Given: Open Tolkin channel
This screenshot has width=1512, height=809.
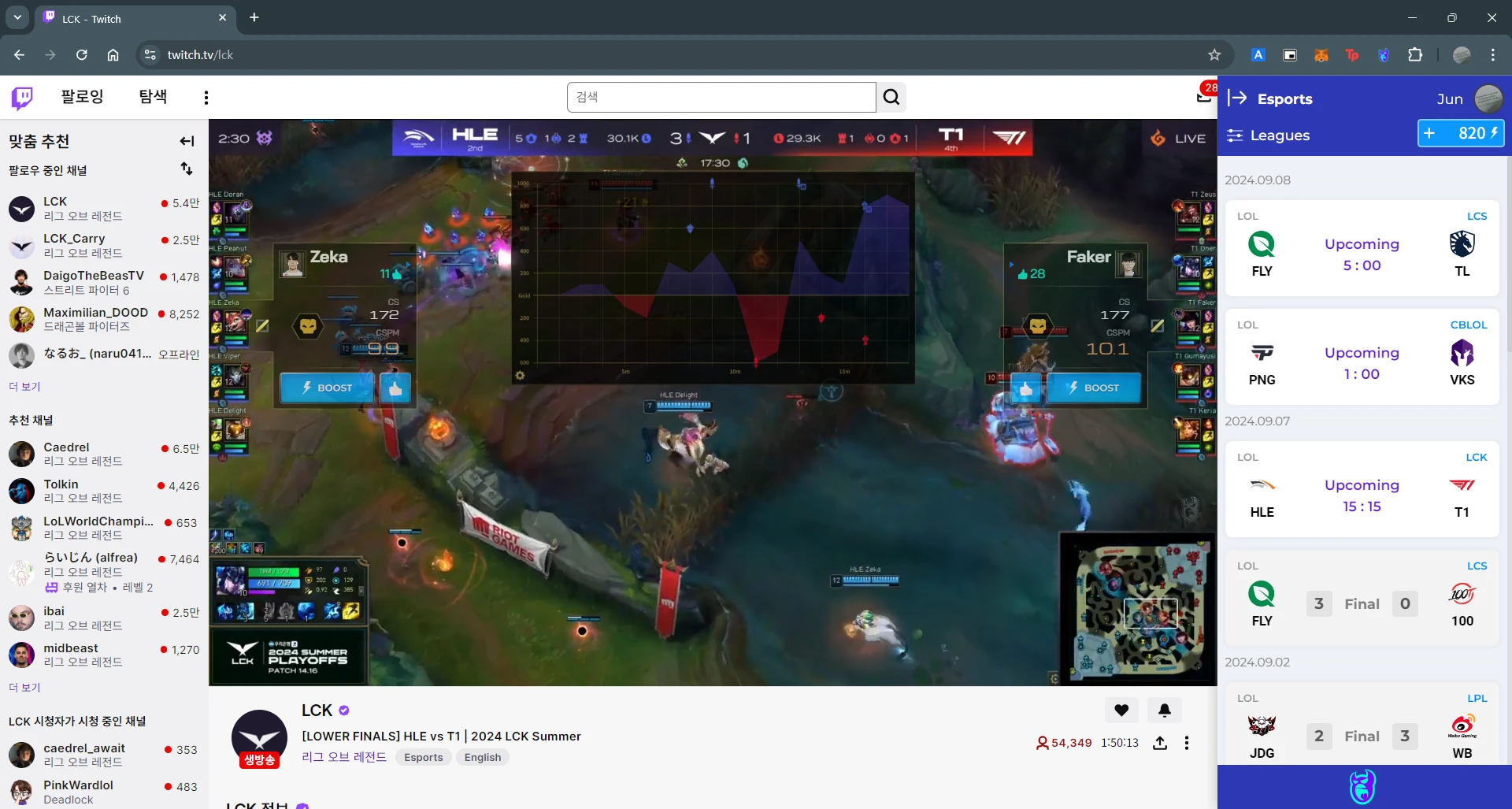Looking at the screenshot, I should tap(104, 491).
